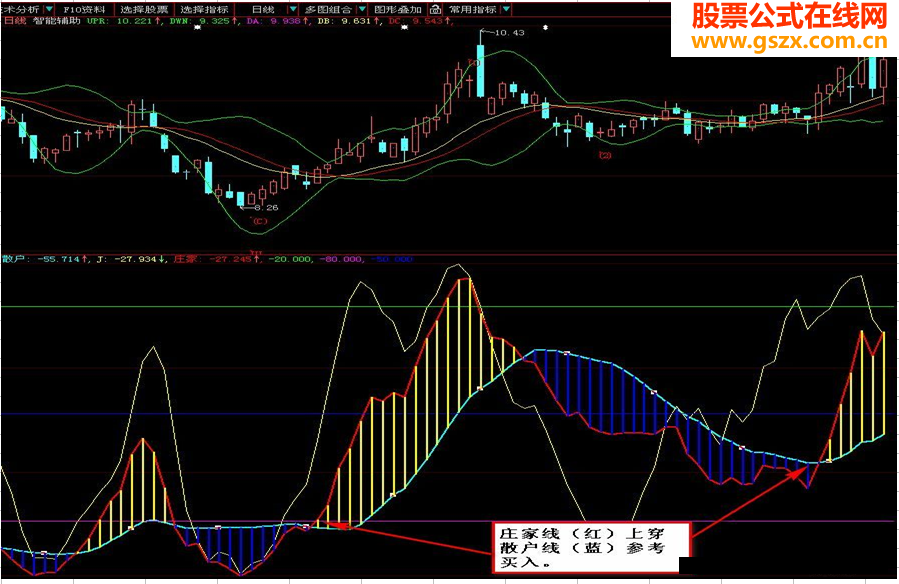Open 选择指标 indicator selector
The height and width of the screenshot is (584, 899).
[x=203, y=7]
